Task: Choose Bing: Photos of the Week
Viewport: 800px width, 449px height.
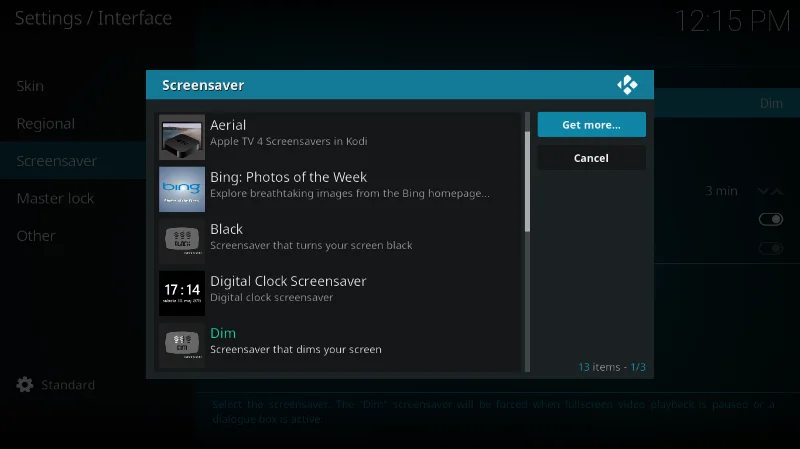Action: 338,189
